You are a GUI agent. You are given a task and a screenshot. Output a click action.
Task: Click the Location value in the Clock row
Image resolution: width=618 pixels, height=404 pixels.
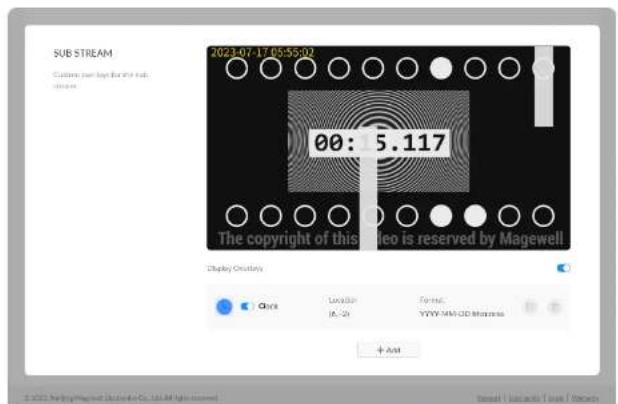click(x=339, y=314)
